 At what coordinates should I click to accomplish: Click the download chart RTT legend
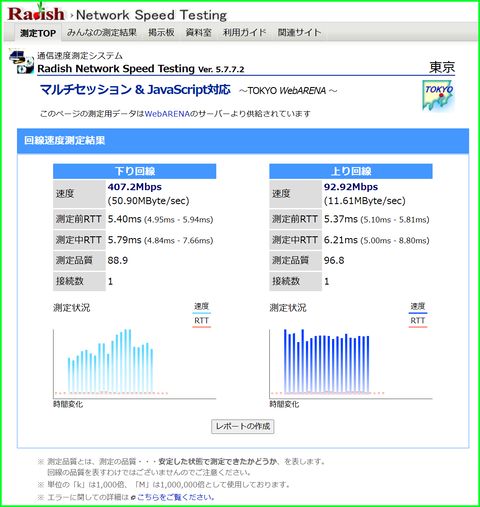click(201, 321)
